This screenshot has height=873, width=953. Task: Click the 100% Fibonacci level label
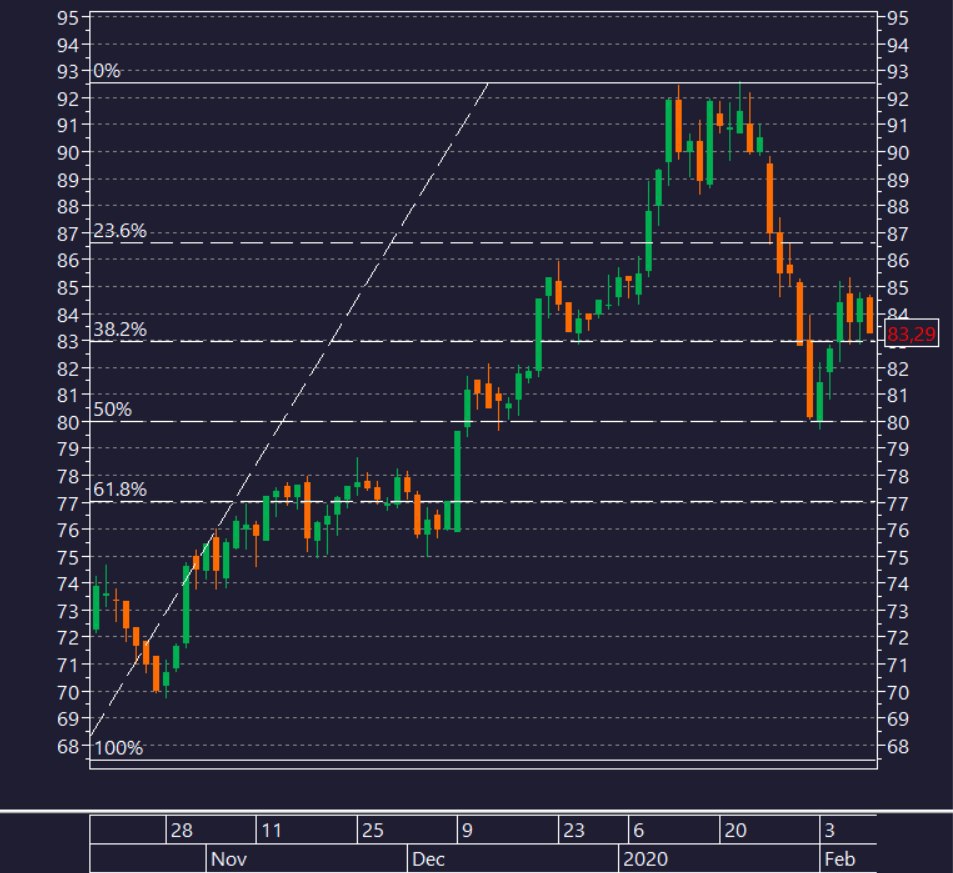click(119, 748)
